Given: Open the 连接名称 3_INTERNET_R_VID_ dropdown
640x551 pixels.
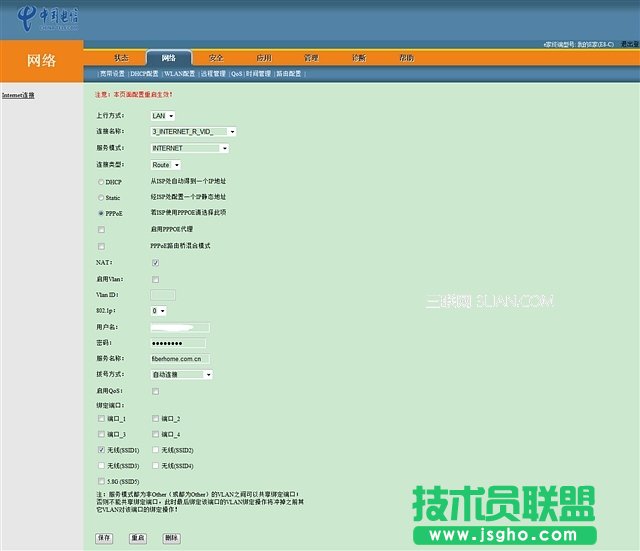Looking at the screenshot, I should click(193, 132).
